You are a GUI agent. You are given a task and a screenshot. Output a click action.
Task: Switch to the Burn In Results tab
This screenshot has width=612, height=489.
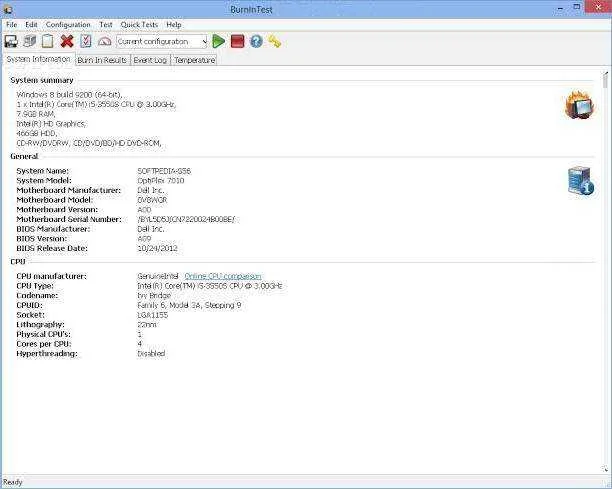point(102,60)
